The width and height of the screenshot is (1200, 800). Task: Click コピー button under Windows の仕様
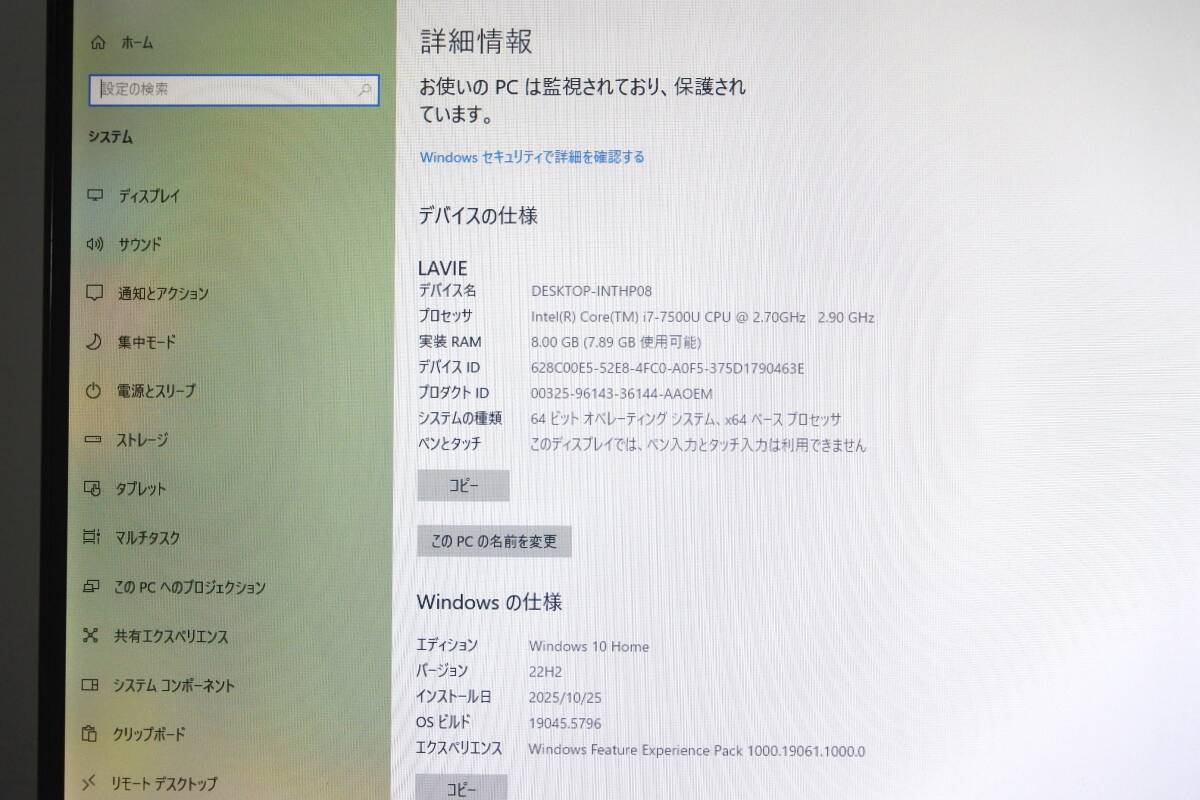pos(461,788)
